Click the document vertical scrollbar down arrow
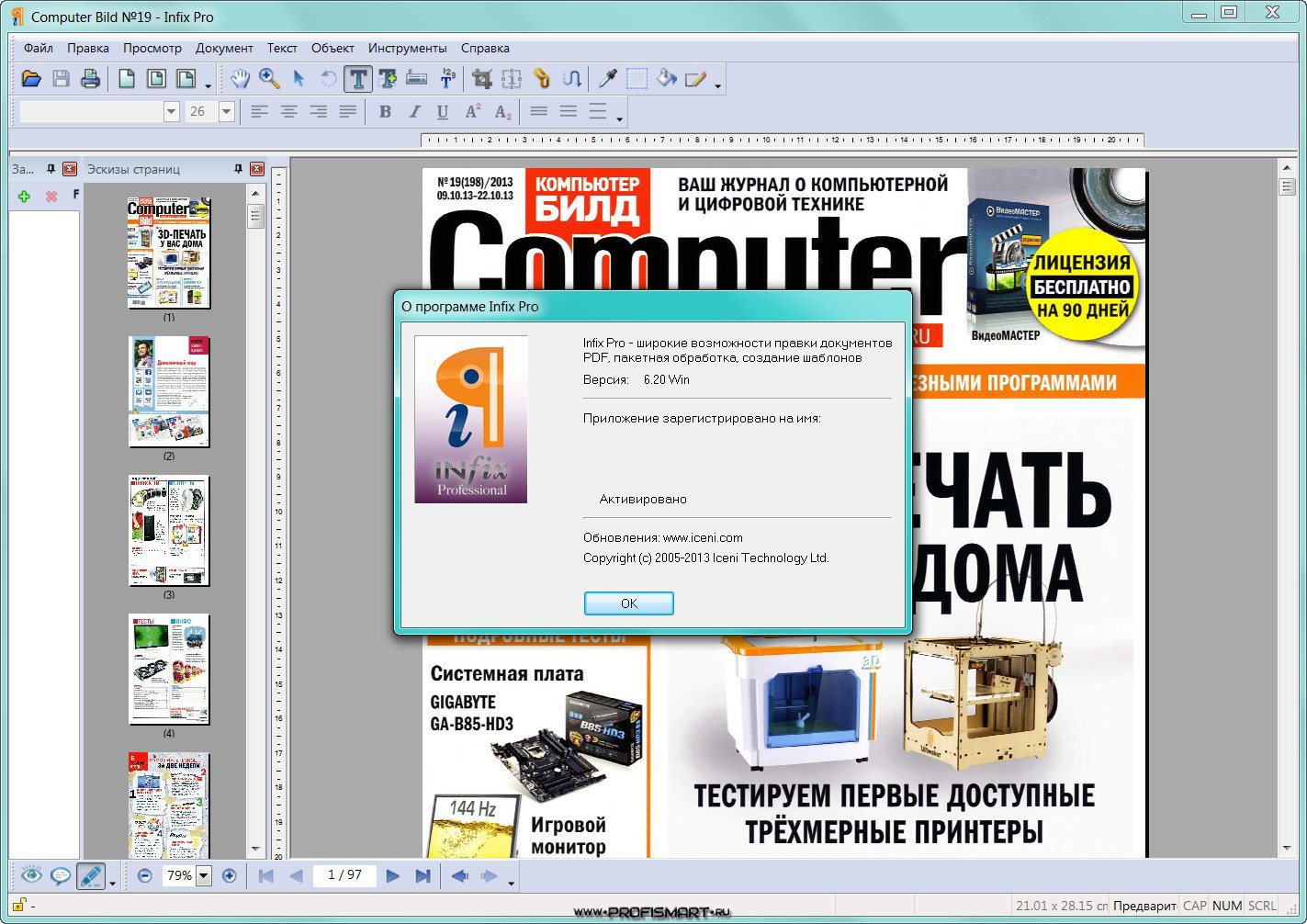Viewport: 1307px width, 924px height. 1287,849
